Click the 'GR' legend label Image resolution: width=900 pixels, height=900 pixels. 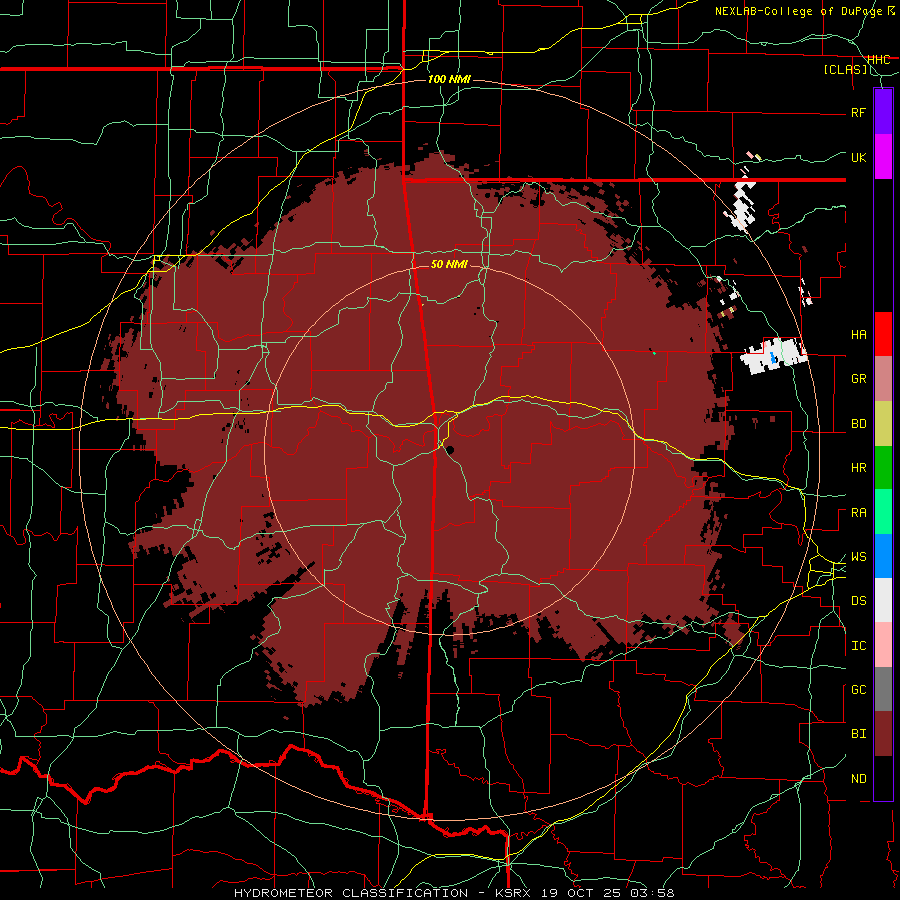coord(859,379)
